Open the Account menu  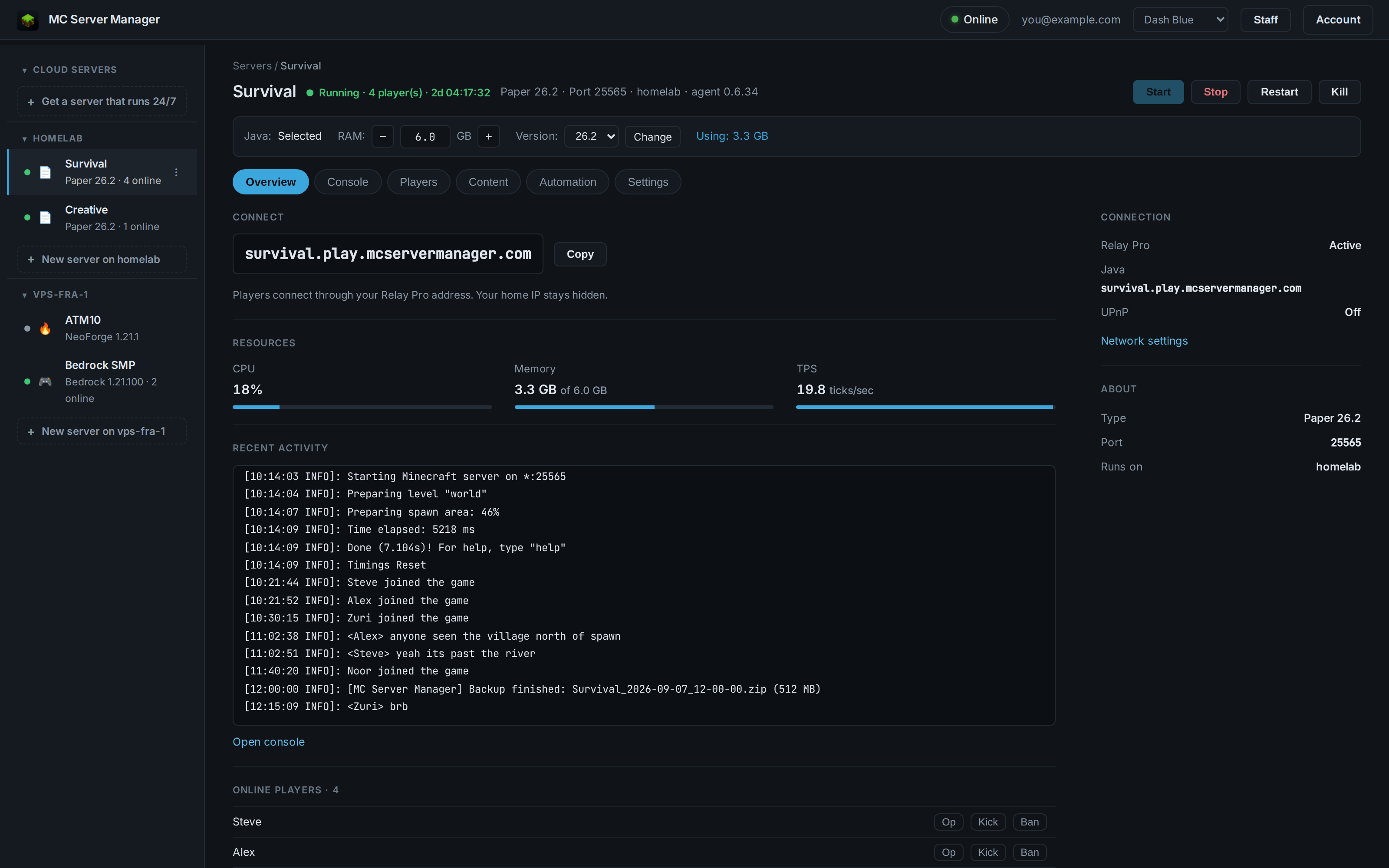pyautogui.click(x=1337, y=20)
